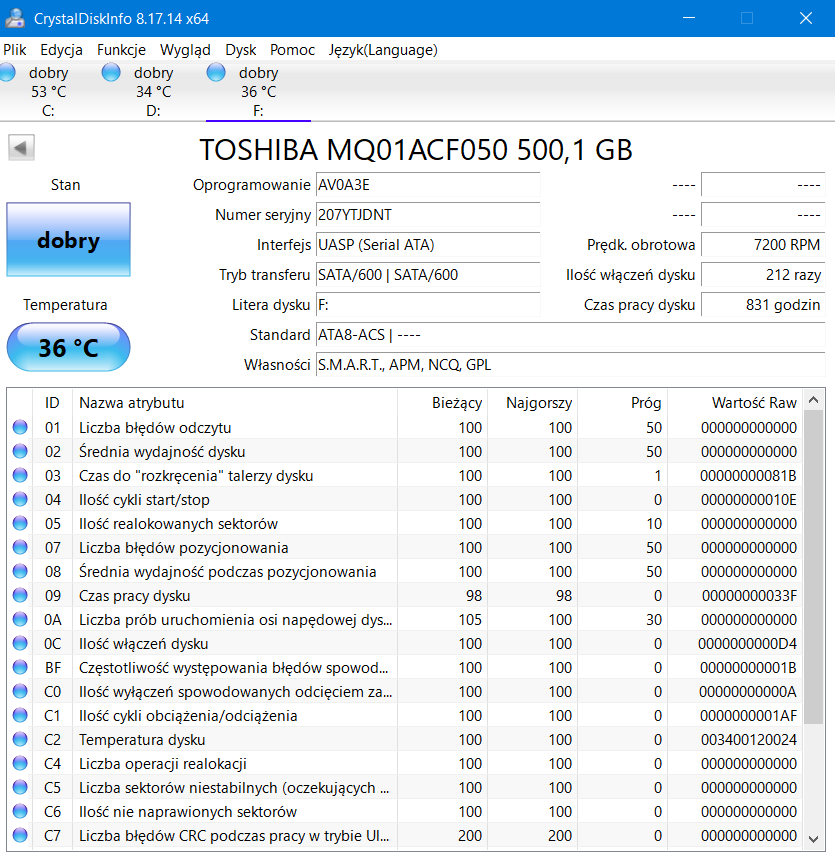This screenshot has height=861, width=835.
Task: Click raw value 0000000033F of Czas pracy dysku
Action: click(749, 596)
